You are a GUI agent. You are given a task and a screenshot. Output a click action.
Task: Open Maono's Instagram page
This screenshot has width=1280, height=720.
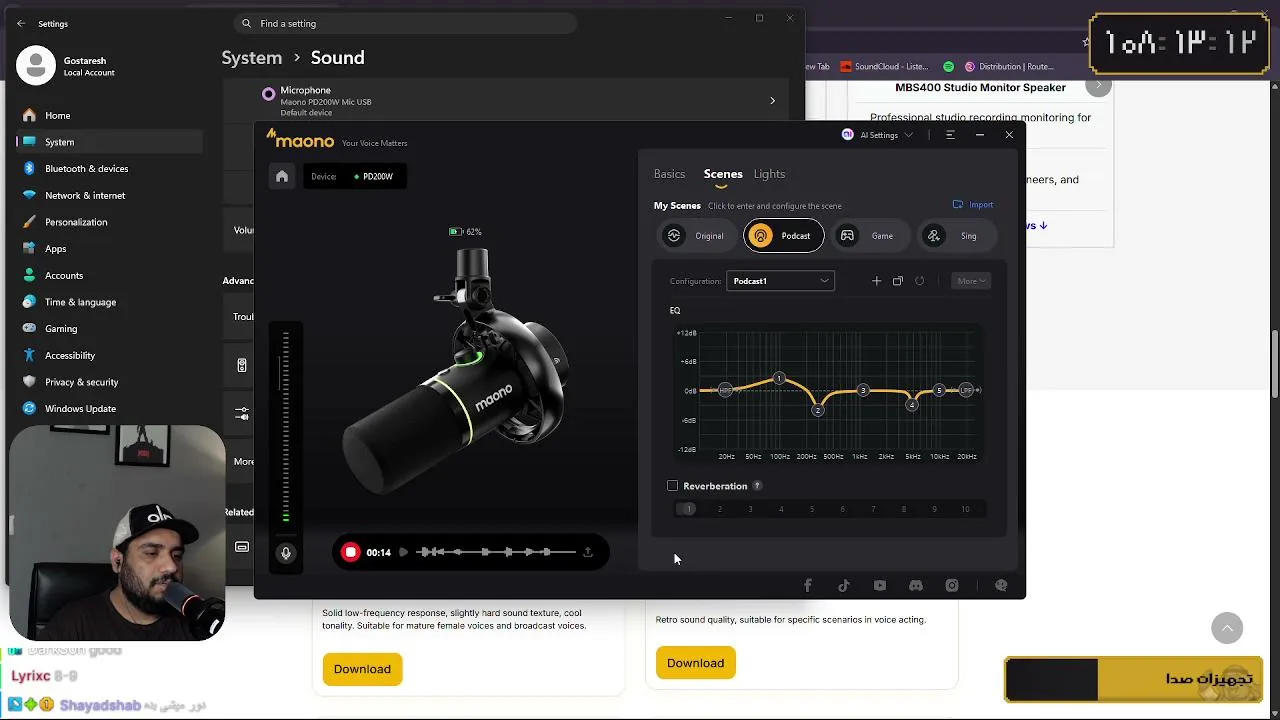click(x=952, y=586)
